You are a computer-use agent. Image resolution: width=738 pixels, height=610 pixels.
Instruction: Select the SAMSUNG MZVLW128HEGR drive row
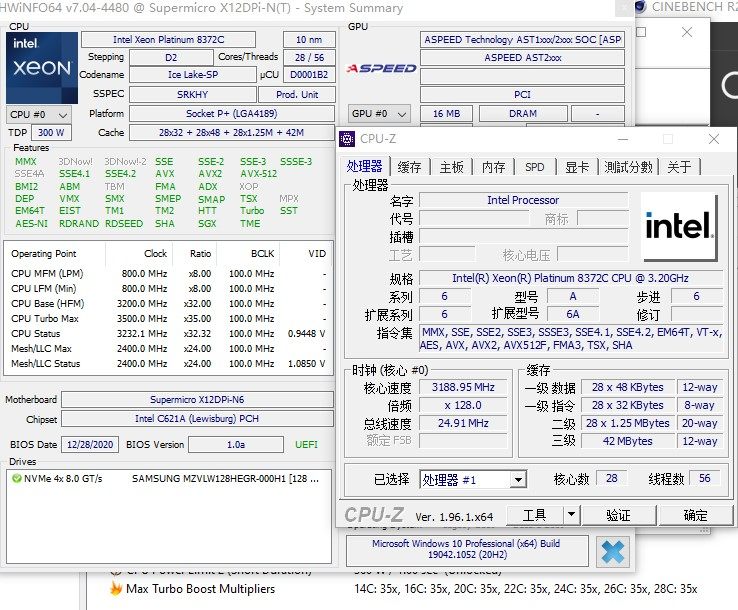click(169, 479)
